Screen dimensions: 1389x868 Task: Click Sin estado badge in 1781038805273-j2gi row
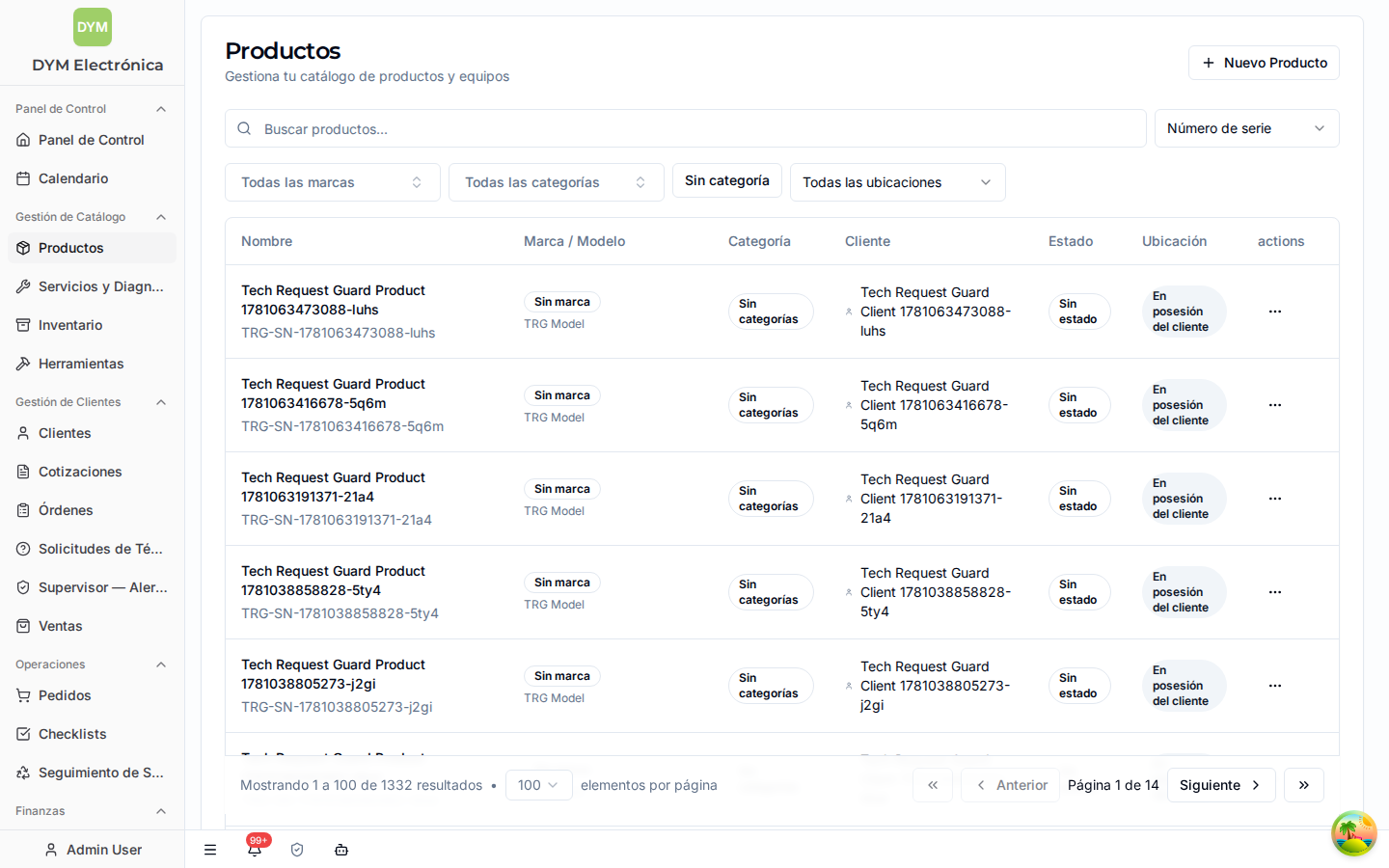[x=1079, y=686]
